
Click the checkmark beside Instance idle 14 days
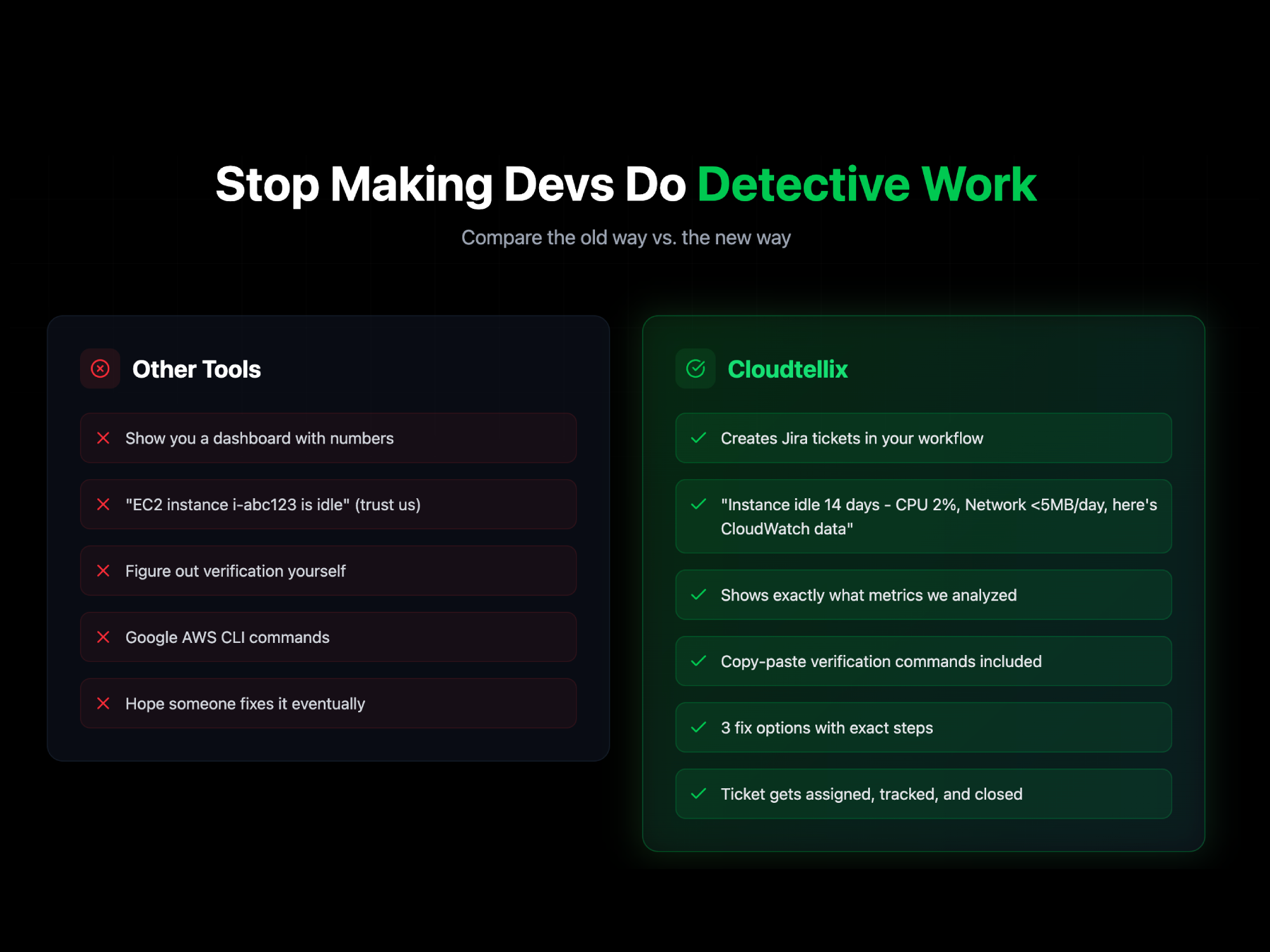click(x=698, y=505)
